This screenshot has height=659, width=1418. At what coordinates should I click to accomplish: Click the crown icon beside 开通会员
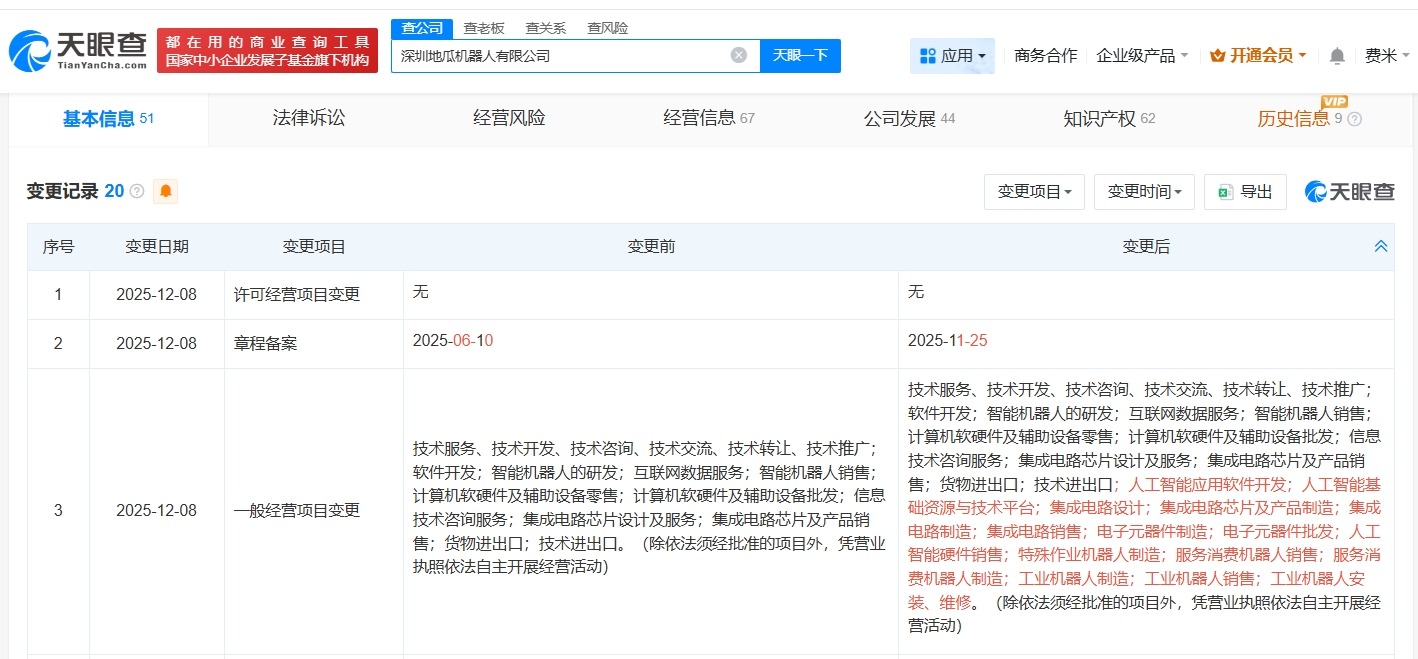tap(1219, 56)
